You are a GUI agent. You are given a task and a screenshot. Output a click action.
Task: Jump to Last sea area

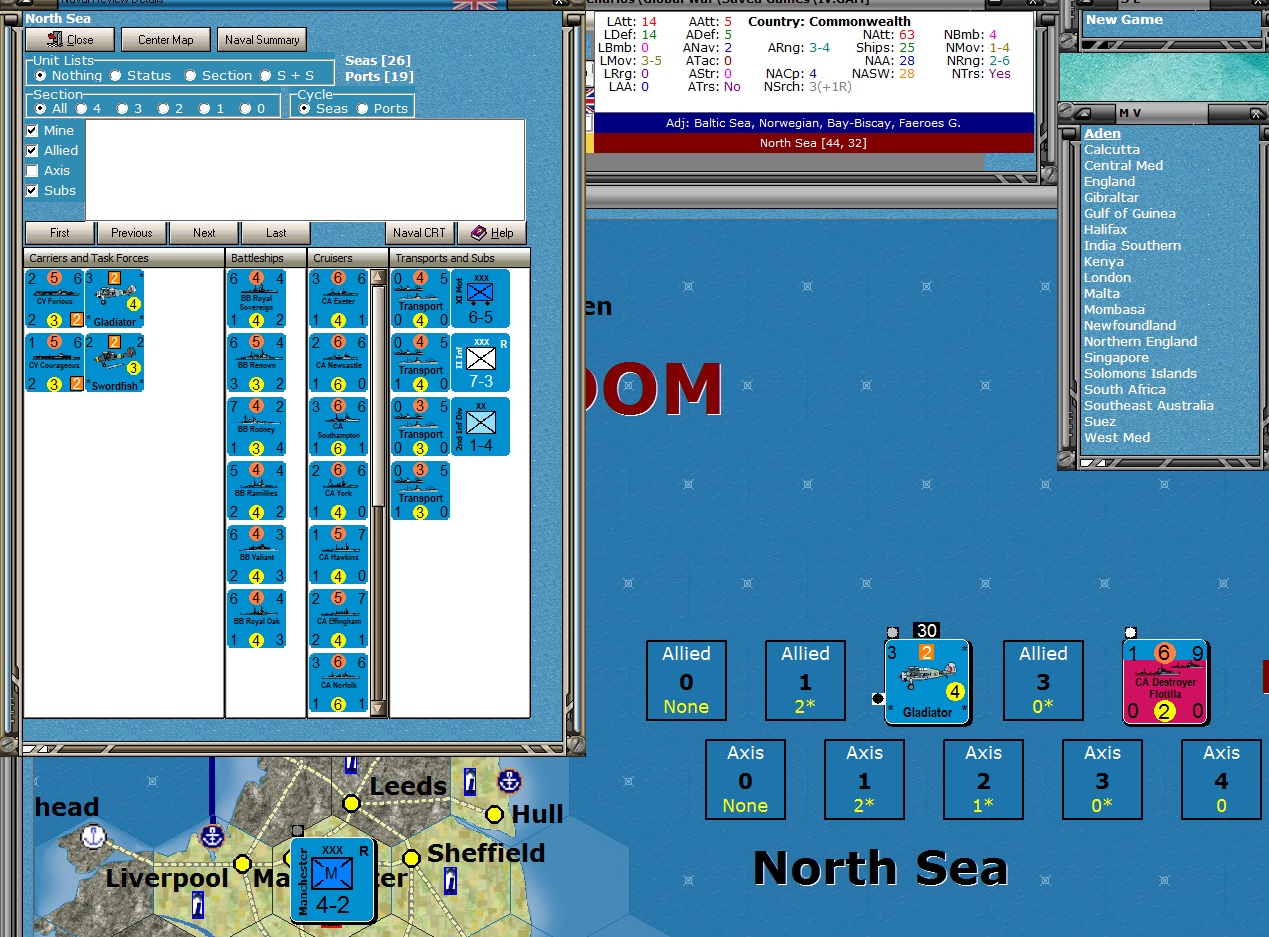(276, 233)
